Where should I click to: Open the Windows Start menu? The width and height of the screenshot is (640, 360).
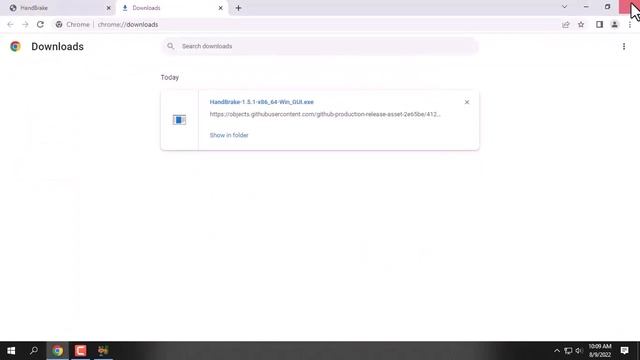tap(11, 351)
